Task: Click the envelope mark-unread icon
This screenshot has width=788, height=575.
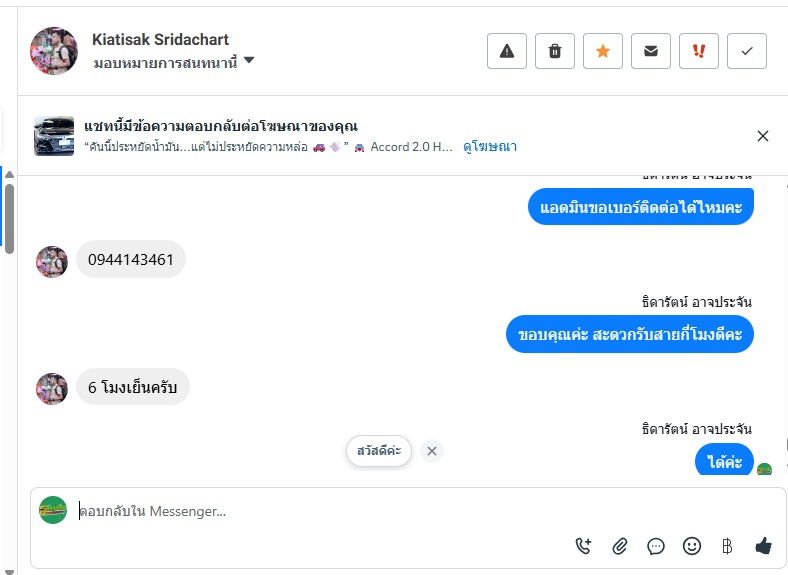Action: (651, 51)
